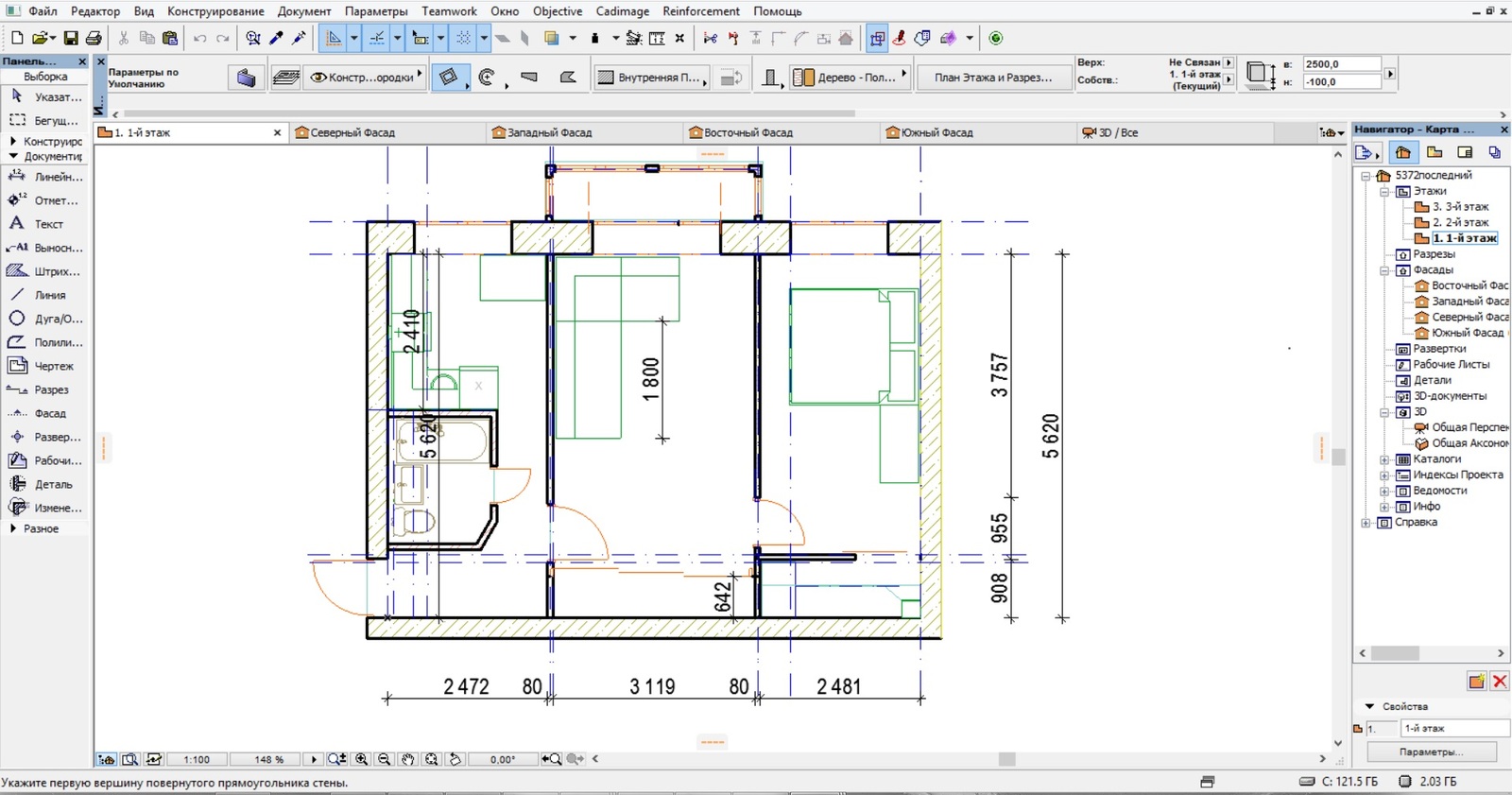Toggle the rotated rectangle wall geometry method
The image size is (1512, 795).
click(450, 78)
